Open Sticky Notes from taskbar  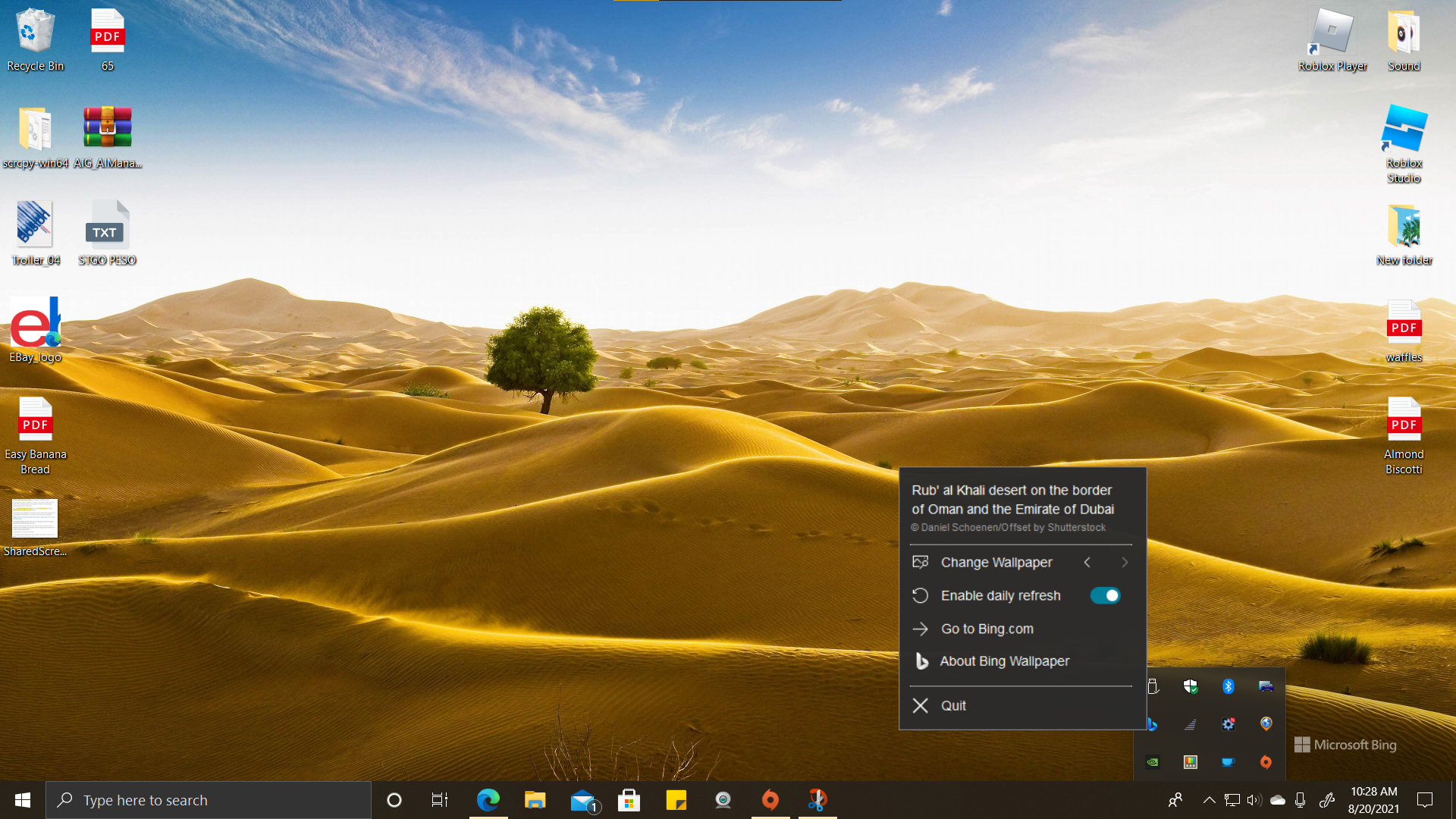pos(676,800)
